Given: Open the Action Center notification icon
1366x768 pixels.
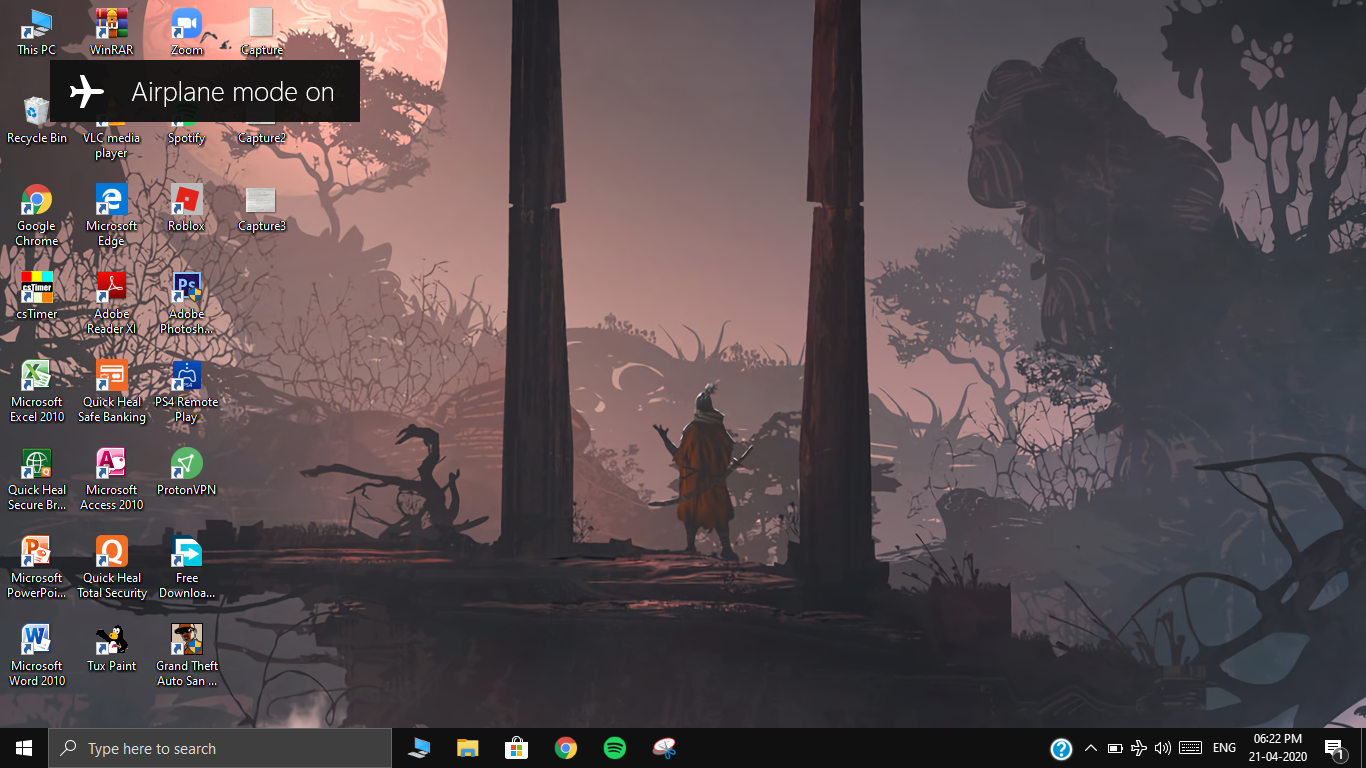Looking at the screenshot, I should (1334, 748).
